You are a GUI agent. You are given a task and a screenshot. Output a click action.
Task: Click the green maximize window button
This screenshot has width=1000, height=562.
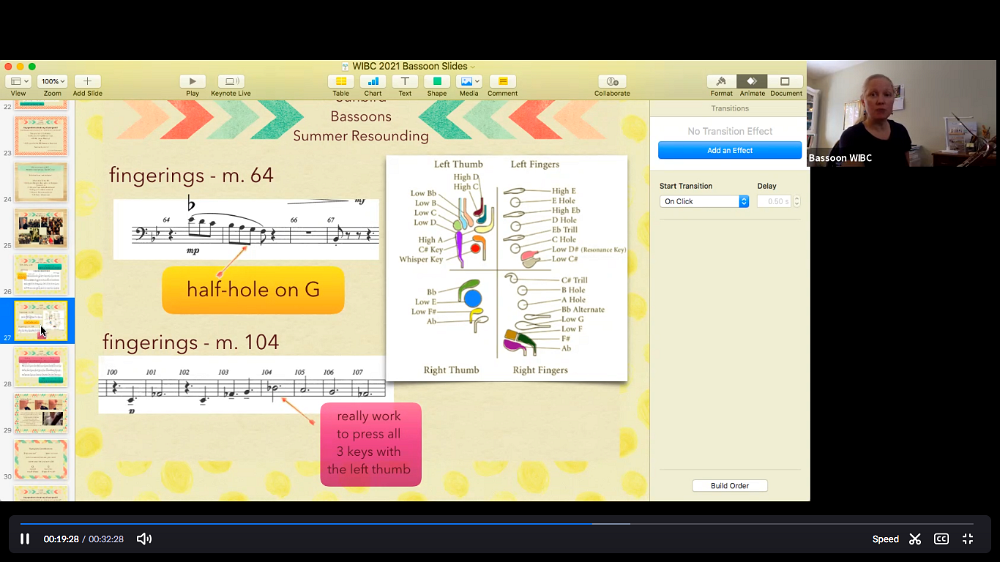[x=32, y=66]
